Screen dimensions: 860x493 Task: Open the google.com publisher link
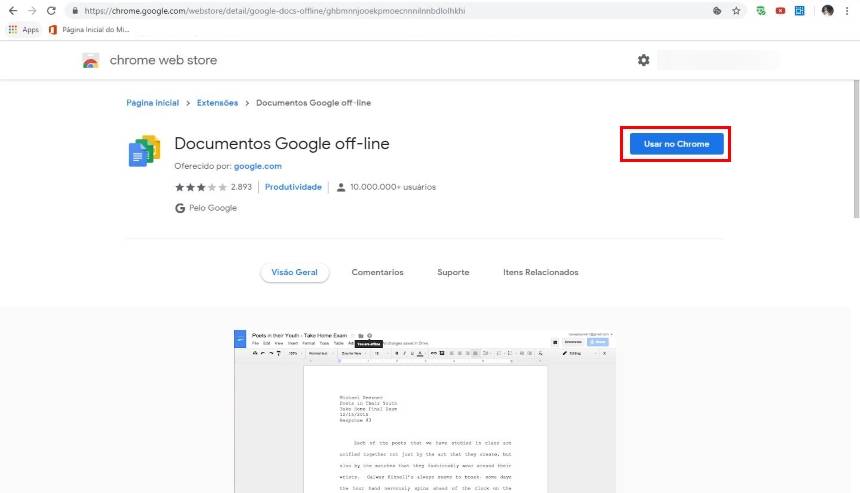(258, 166)
